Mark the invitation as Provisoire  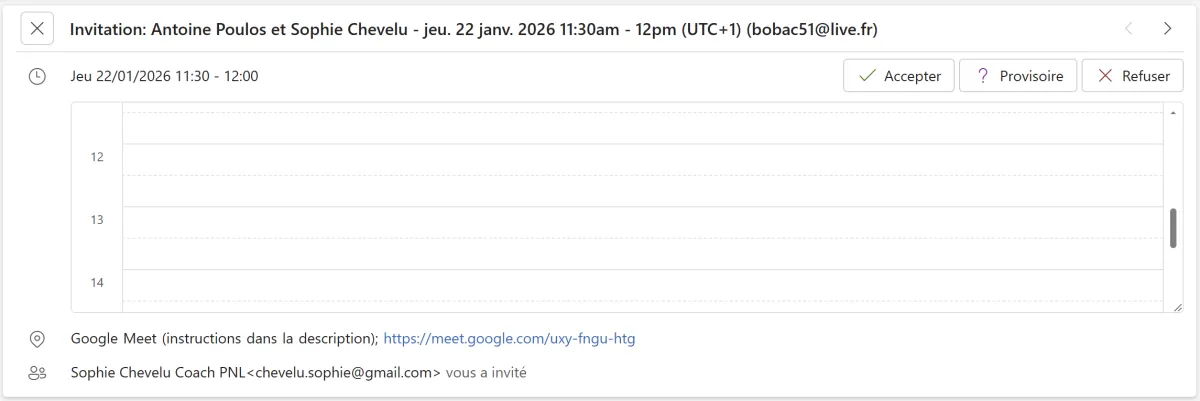click(1018, 76)
